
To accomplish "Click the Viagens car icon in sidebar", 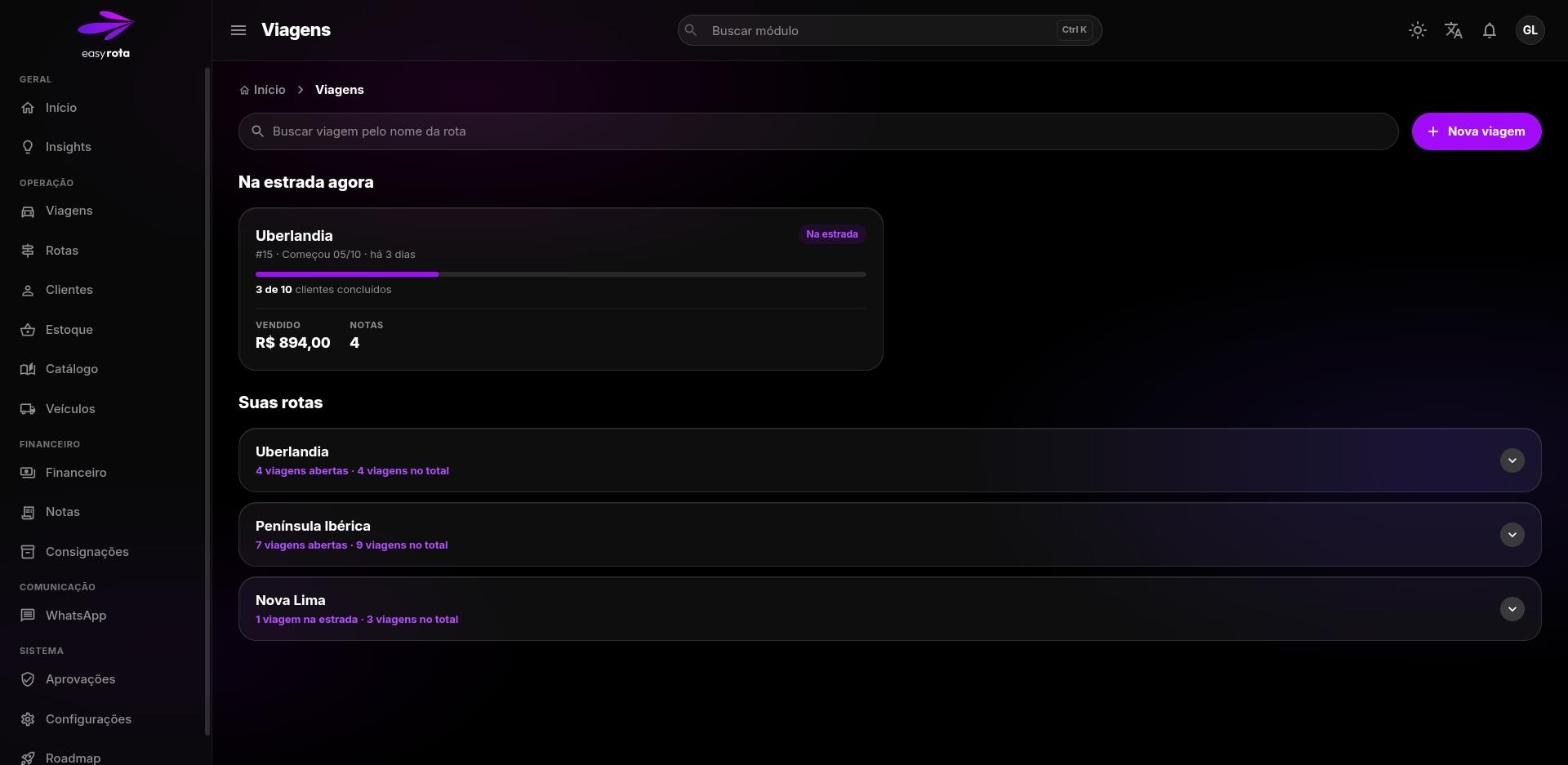I will click(28, 211).
